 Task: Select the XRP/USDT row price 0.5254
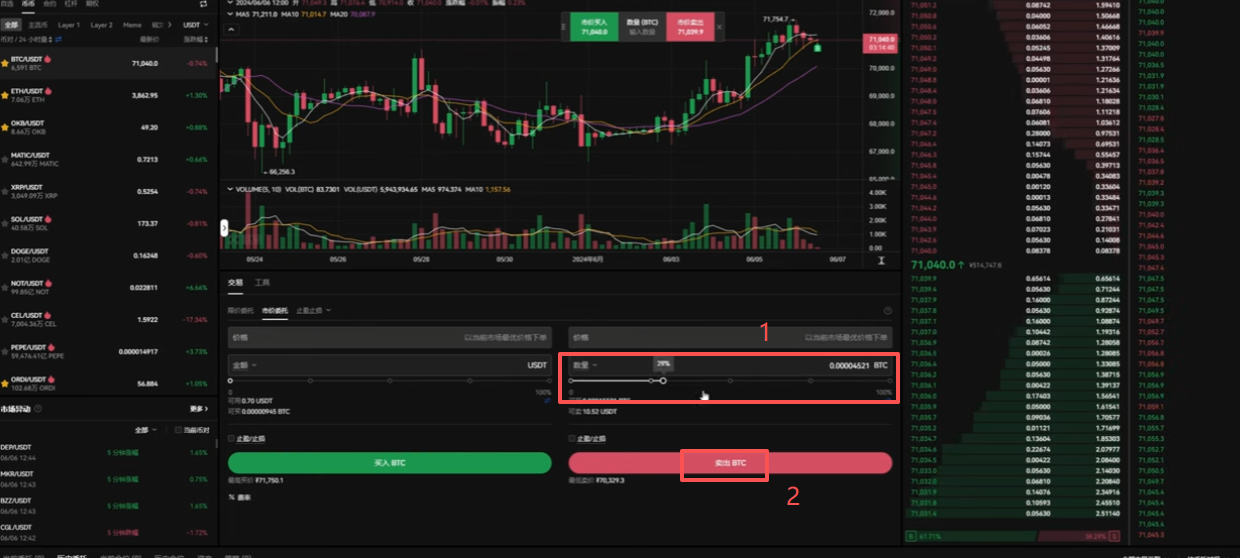(x=146, y=191)
